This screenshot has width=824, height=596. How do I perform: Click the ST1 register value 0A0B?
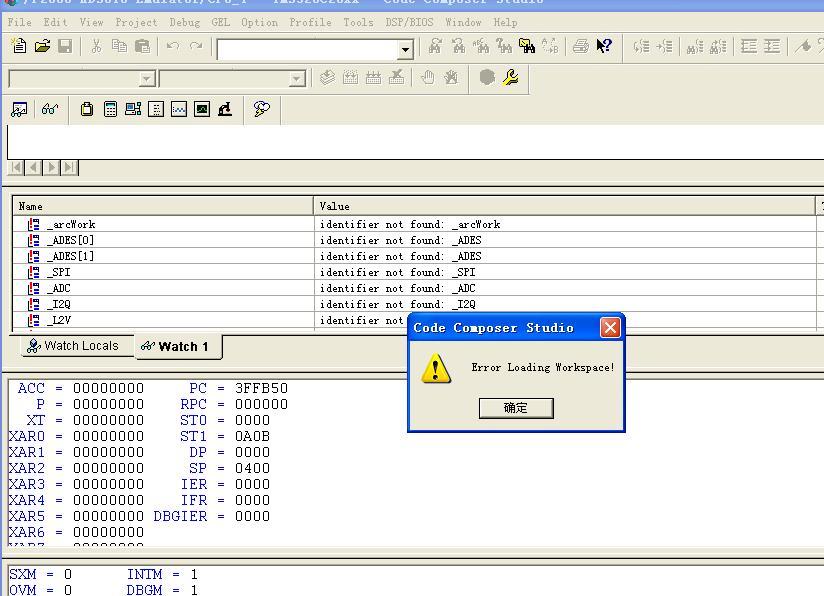tap(252, 436)
